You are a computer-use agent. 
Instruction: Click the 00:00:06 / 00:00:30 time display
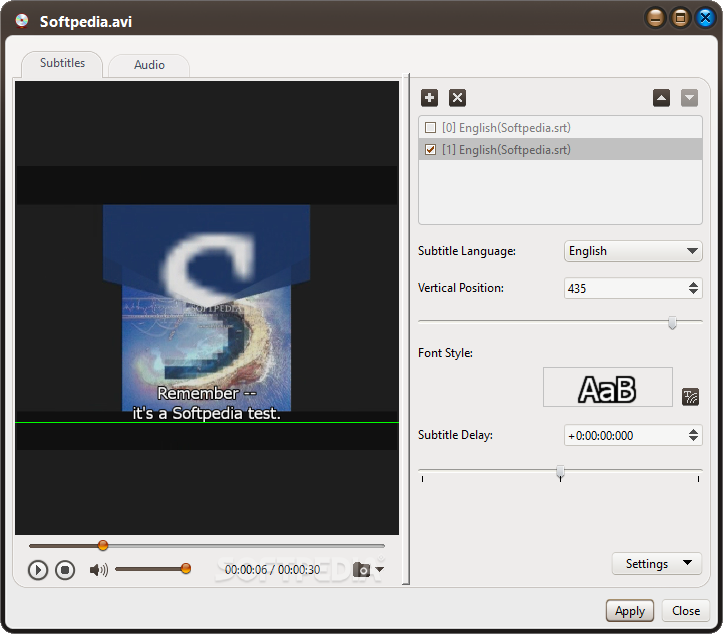[x=272, y=570]
